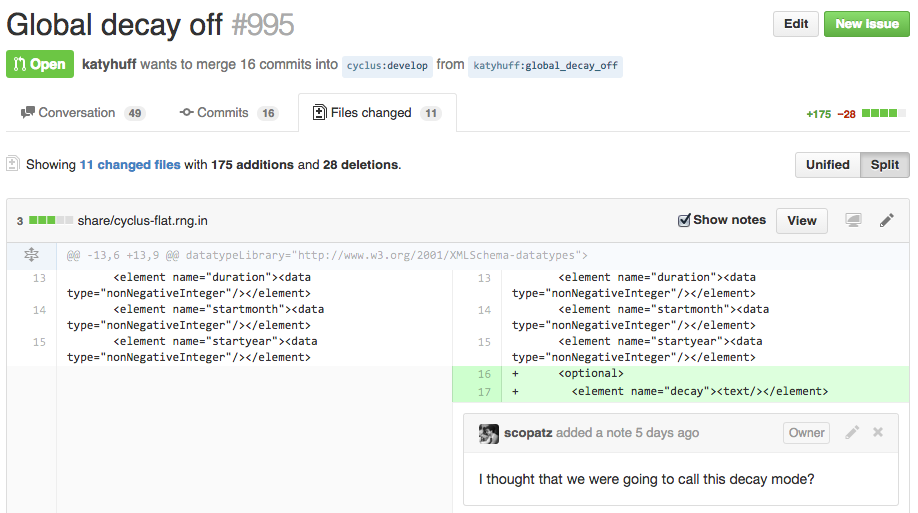918x513 pixels.
Task: Open the 11 changed files list
Action: tap(130, 164)
